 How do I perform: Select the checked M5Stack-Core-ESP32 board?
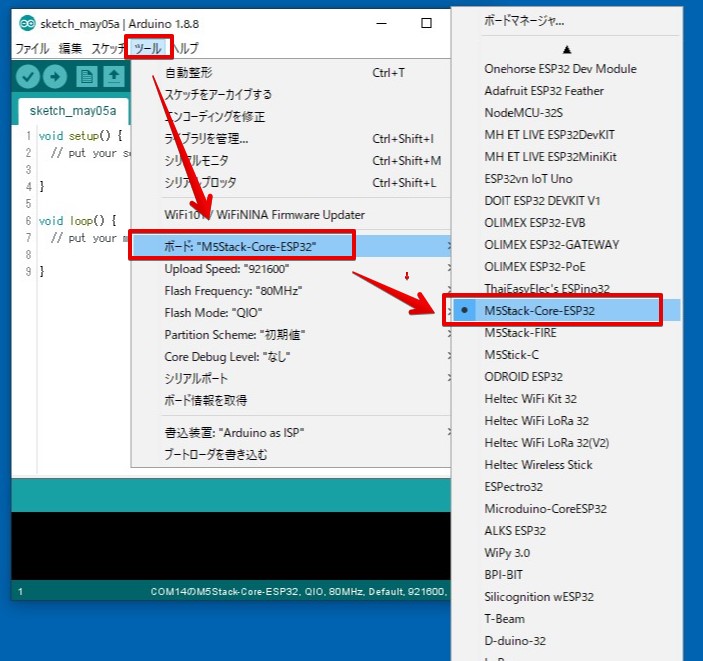567,310
